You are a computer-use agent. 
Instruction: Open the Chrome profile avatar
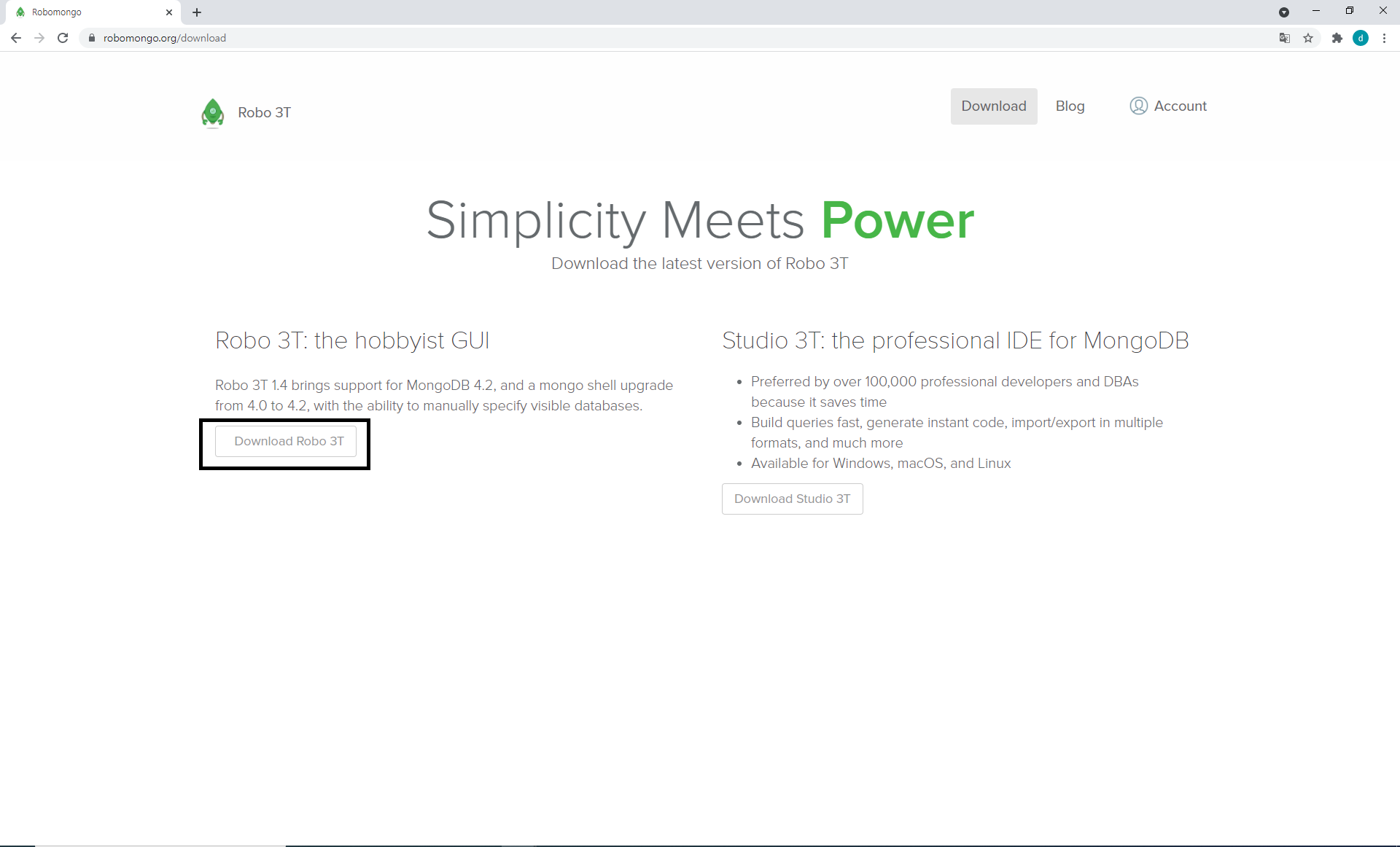pyautogui.click(x=1361, y=38)
